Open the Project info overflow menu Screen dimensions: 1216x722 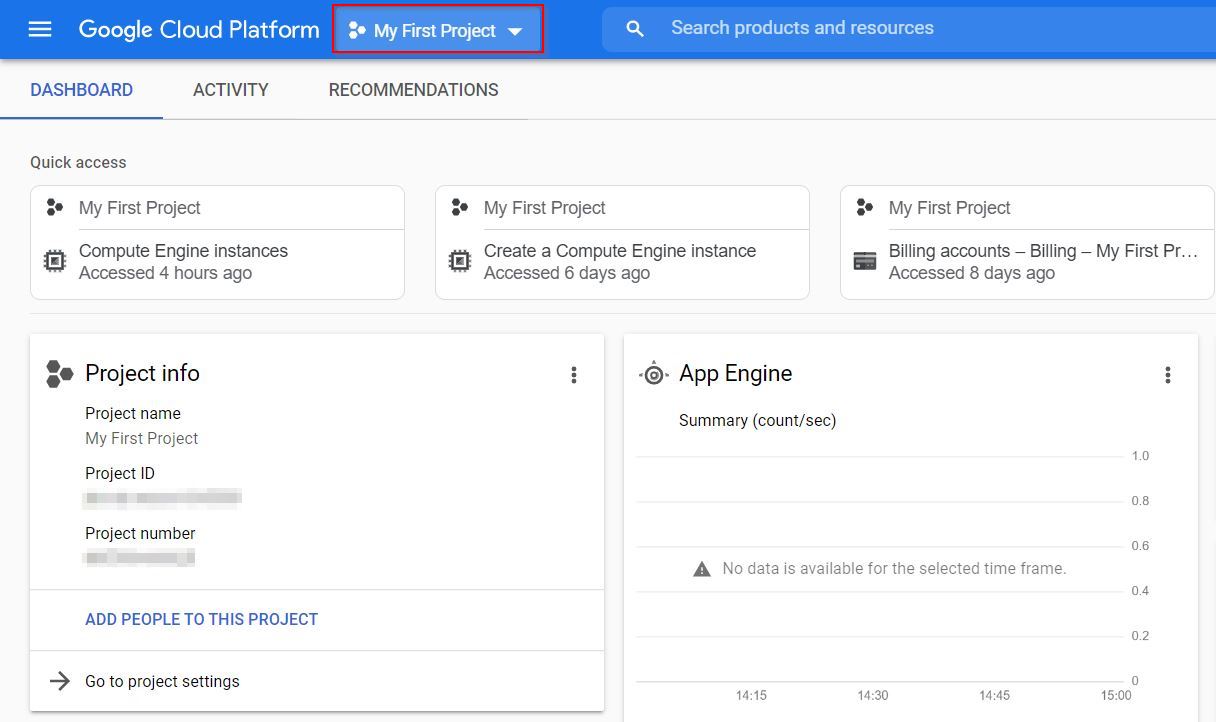click(x=574, y=374)
